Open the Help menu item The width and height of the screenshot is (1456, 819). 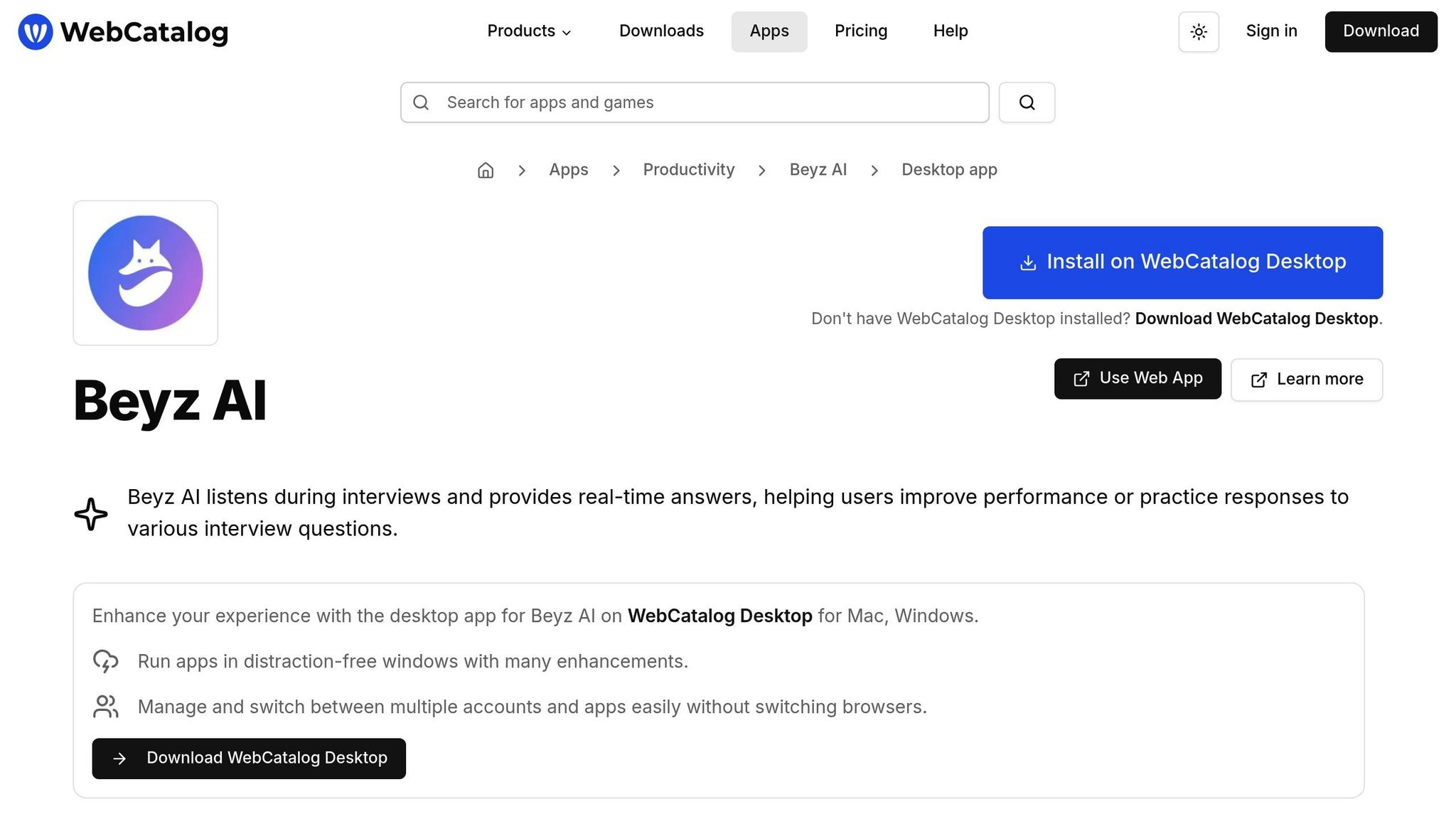pyautogui.click(x=951, y=31)
